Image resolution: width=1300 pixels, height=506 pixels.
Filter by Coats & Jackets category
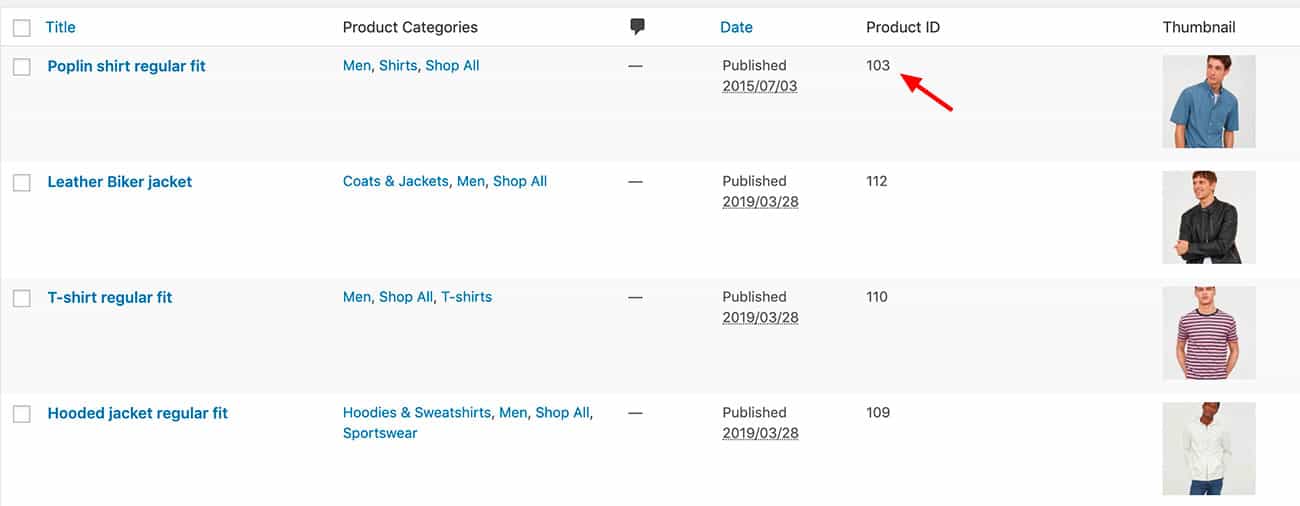pyautogui.click(x=396, y=181)
